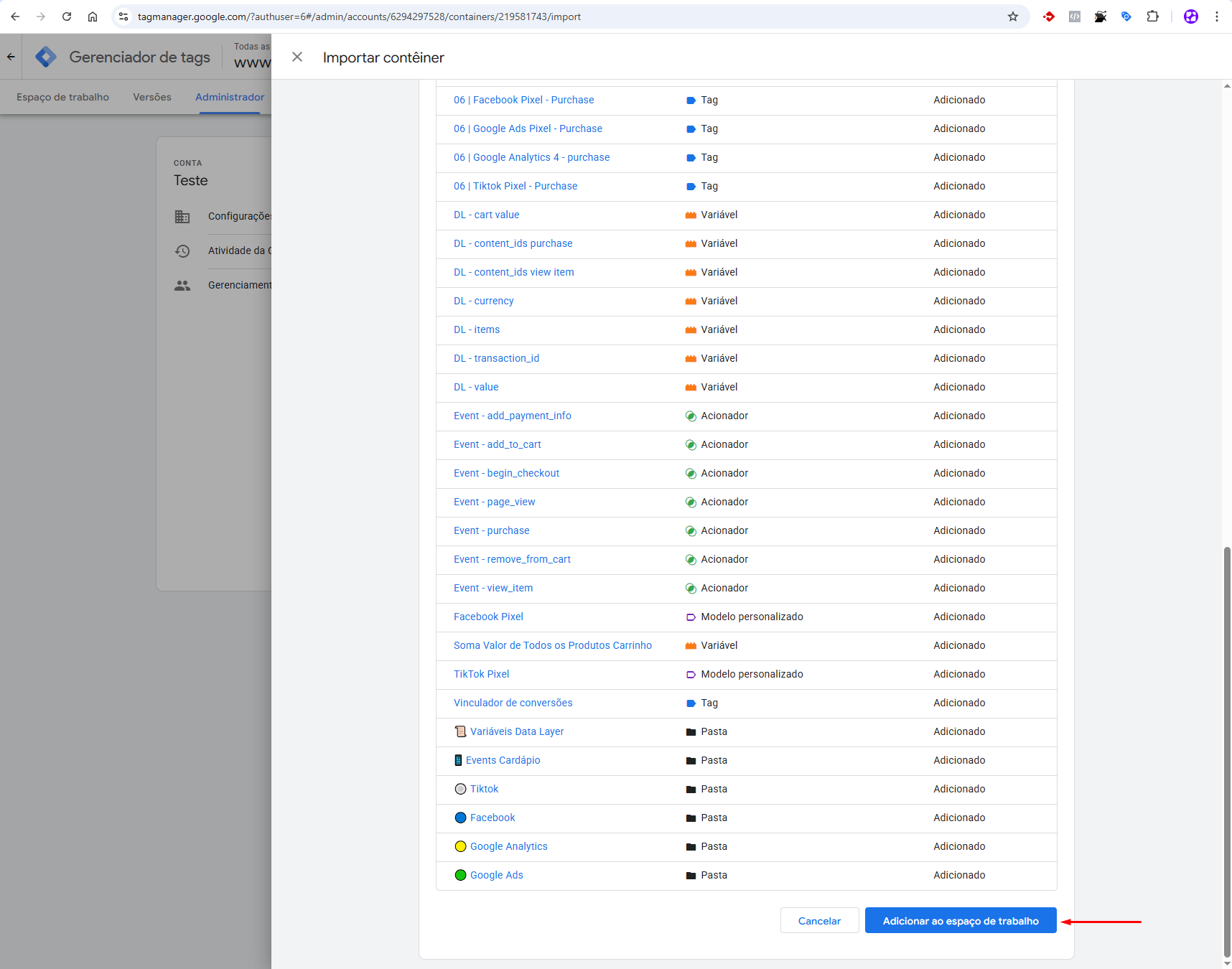The width and height of the screenshot is (1232, 969).
Task: Click Adicionado status in Google Ads row
Action: (959, 875)
